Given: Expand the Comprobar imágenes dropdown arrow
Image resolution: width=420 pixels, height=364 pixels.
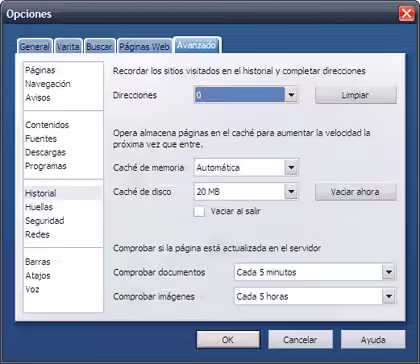Looking at the screenshot, I should click(389, 296).
